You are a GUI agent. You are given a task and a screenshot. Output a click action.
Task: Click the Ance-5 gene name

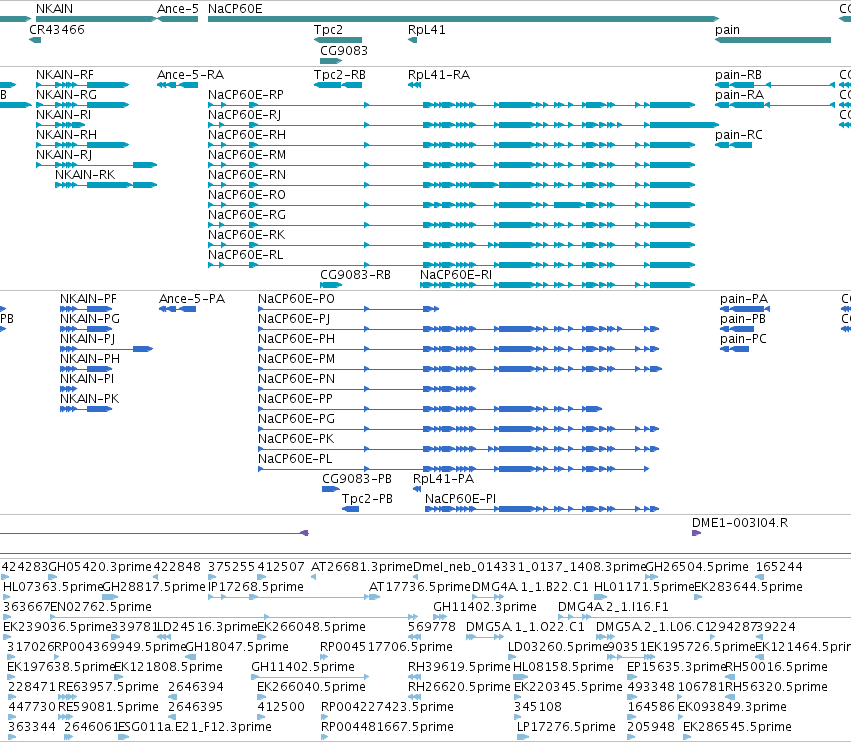coord(177,9)
